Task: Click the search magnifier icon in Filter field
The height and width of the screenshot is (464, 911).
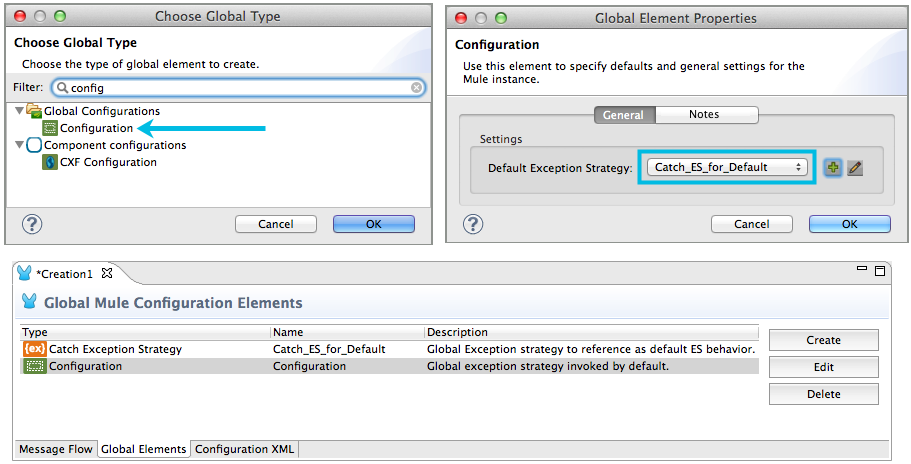Action: 62,87
